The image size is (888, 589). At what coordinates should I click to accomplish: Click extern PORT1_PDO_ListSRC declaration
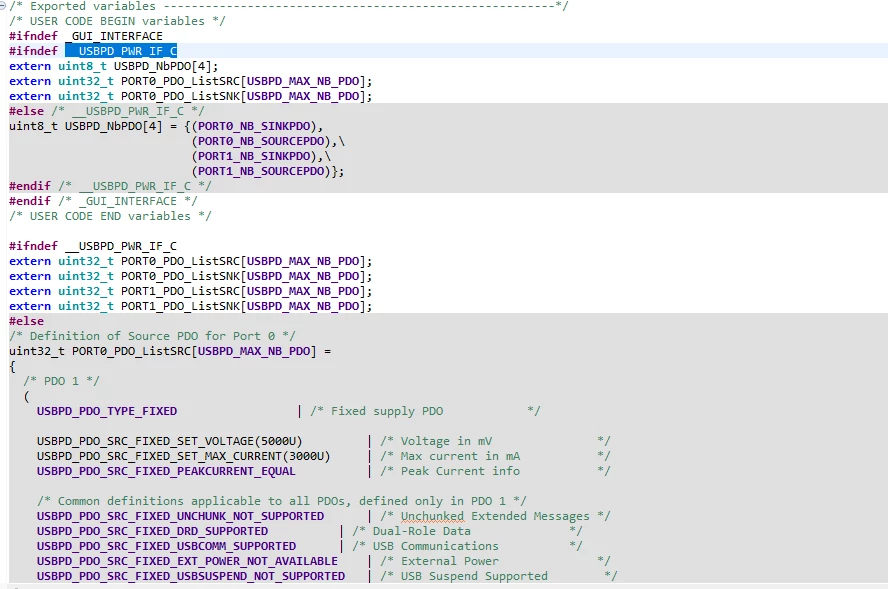click(191, 291)
